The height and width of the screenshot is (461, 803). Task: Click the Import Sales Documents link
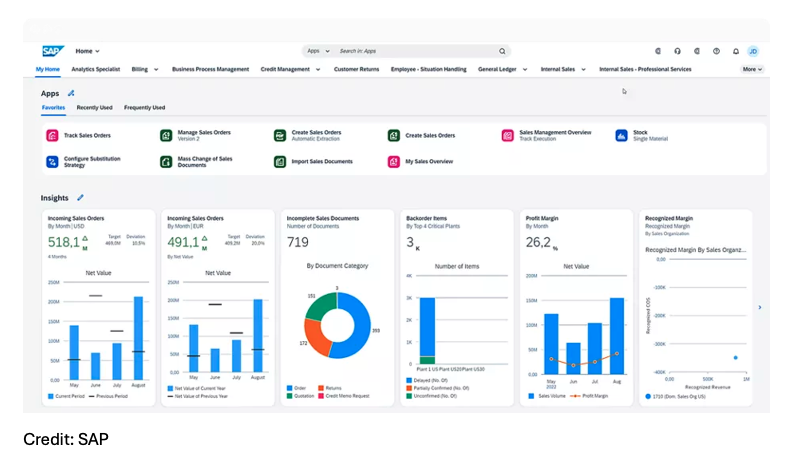321,161
